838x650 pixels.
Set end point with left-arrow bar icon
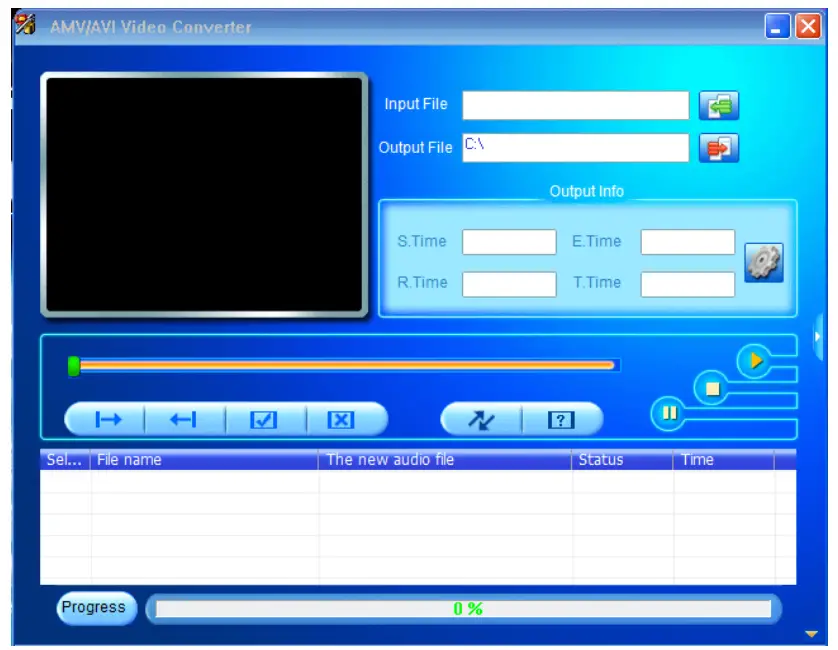184,420
